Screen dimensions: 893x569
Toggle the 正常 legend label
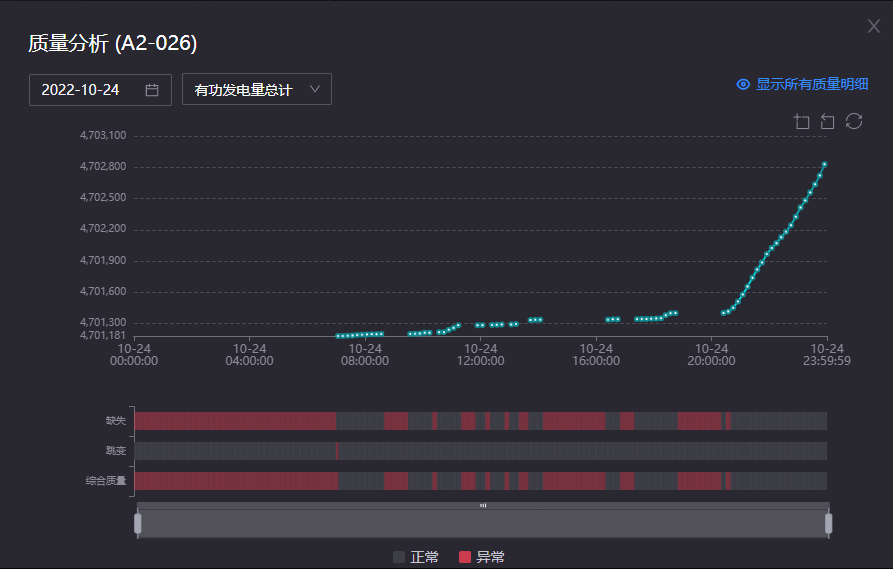tap(424, 557)
